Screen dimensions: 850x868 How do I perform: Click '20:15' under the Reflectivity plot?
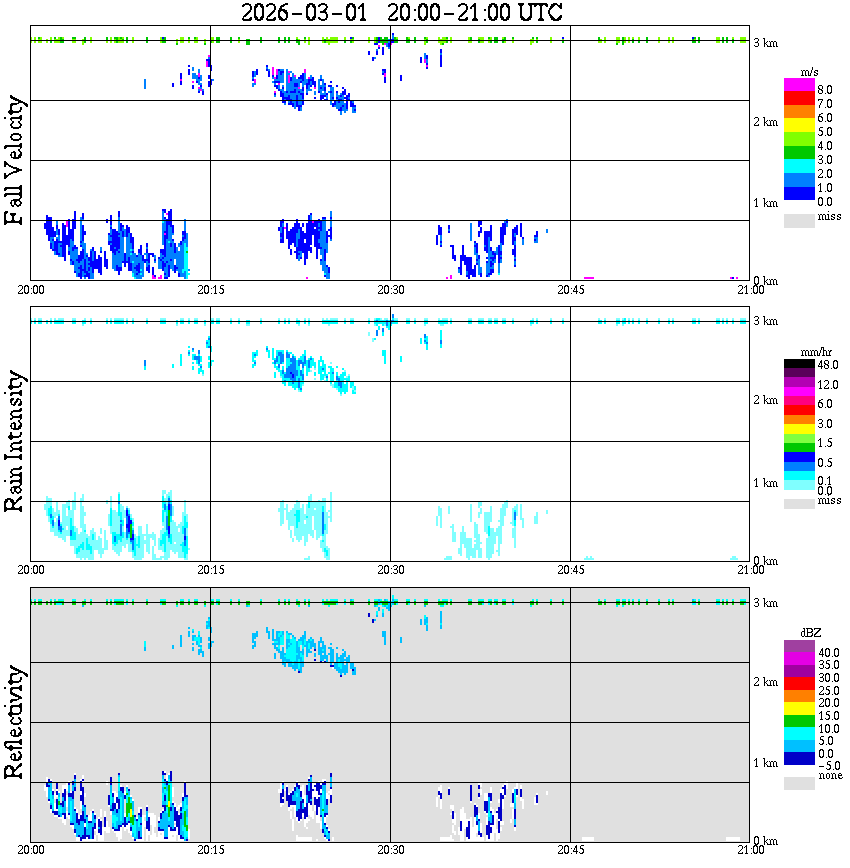[x=211, y=851]
